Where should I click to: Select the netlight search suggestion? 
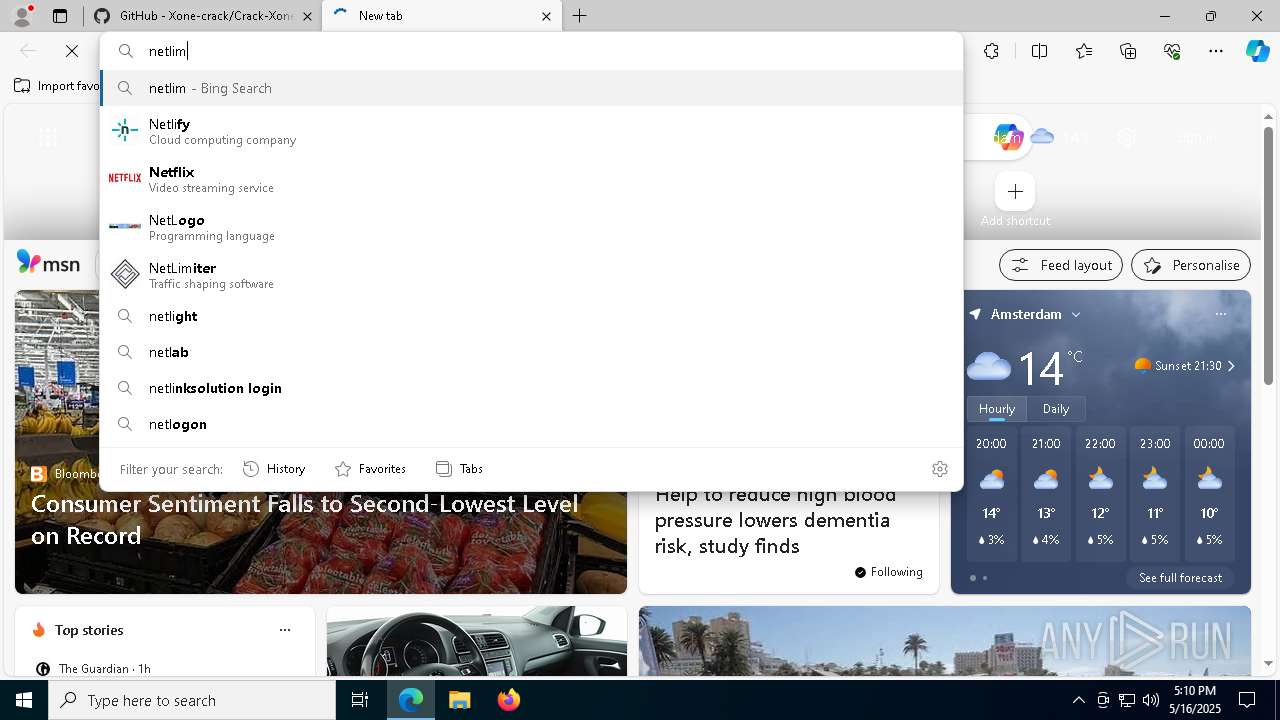532,316
